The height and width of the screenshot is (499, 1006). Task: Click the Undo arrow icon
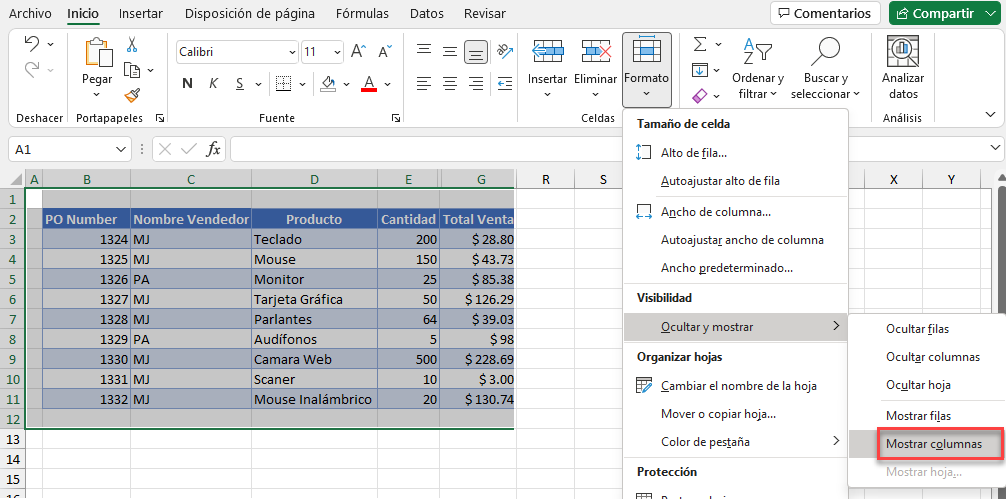click(x=32, y=44)
